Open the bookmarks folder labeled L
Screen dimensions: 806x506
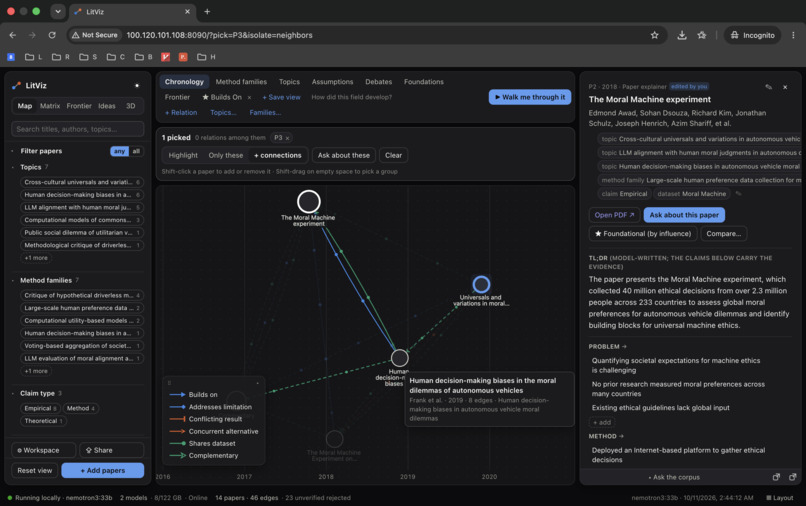click(33, 57)
